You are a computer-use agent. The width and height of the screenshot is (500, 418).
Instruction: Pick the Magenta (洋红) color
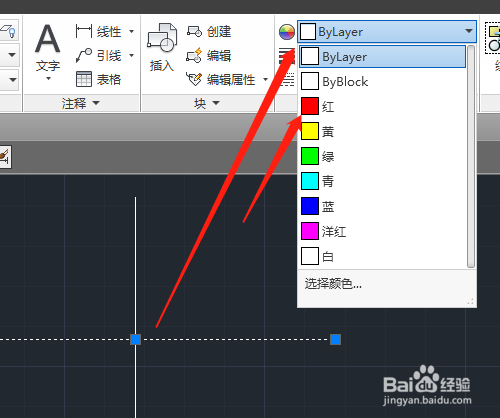tap(383, 231)
